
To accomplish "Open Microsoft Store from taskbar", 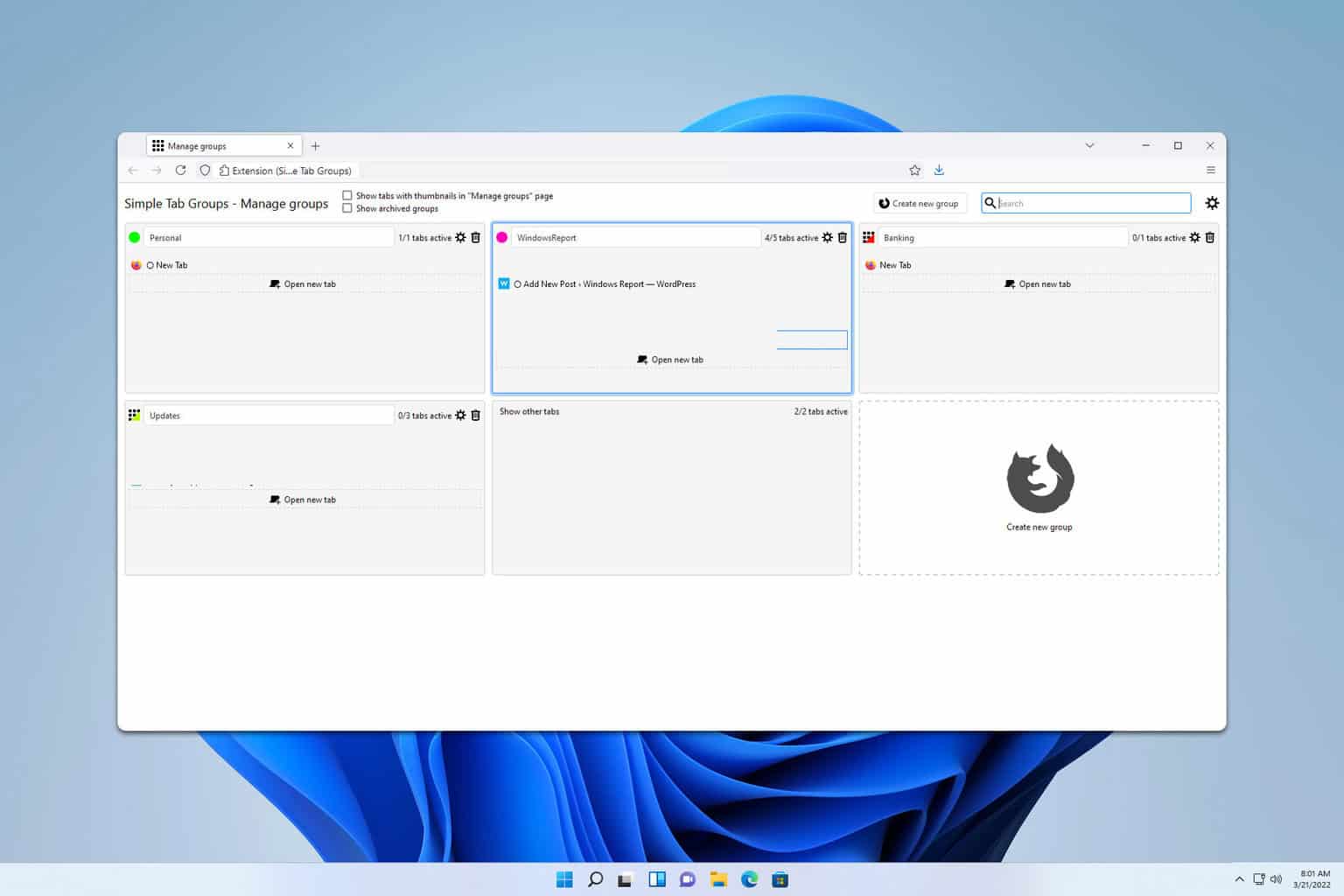I will (780, 879).
